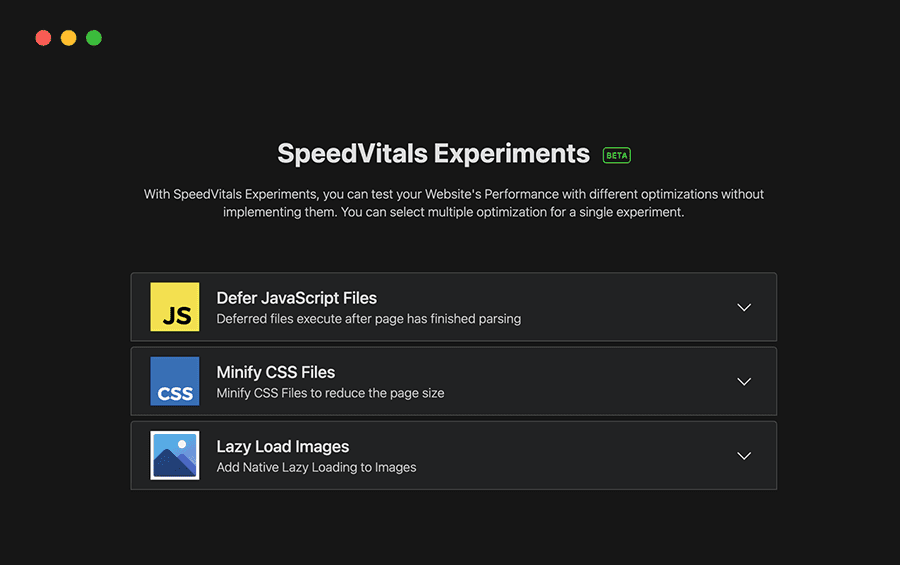Viewport: 900px width, 565px height.
Task: Click the 'implementing them. You can select' line
Action: [x=453, y=212]
